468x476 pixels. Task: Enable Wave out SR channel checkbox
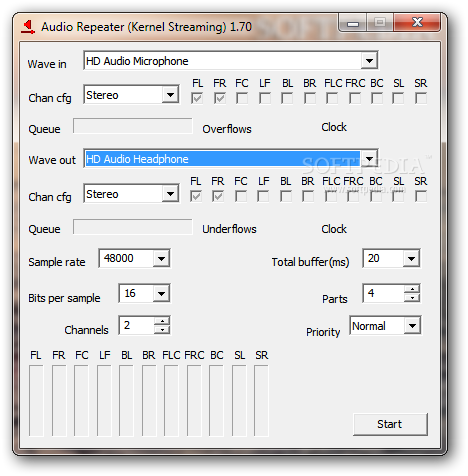tap(421, 196)
